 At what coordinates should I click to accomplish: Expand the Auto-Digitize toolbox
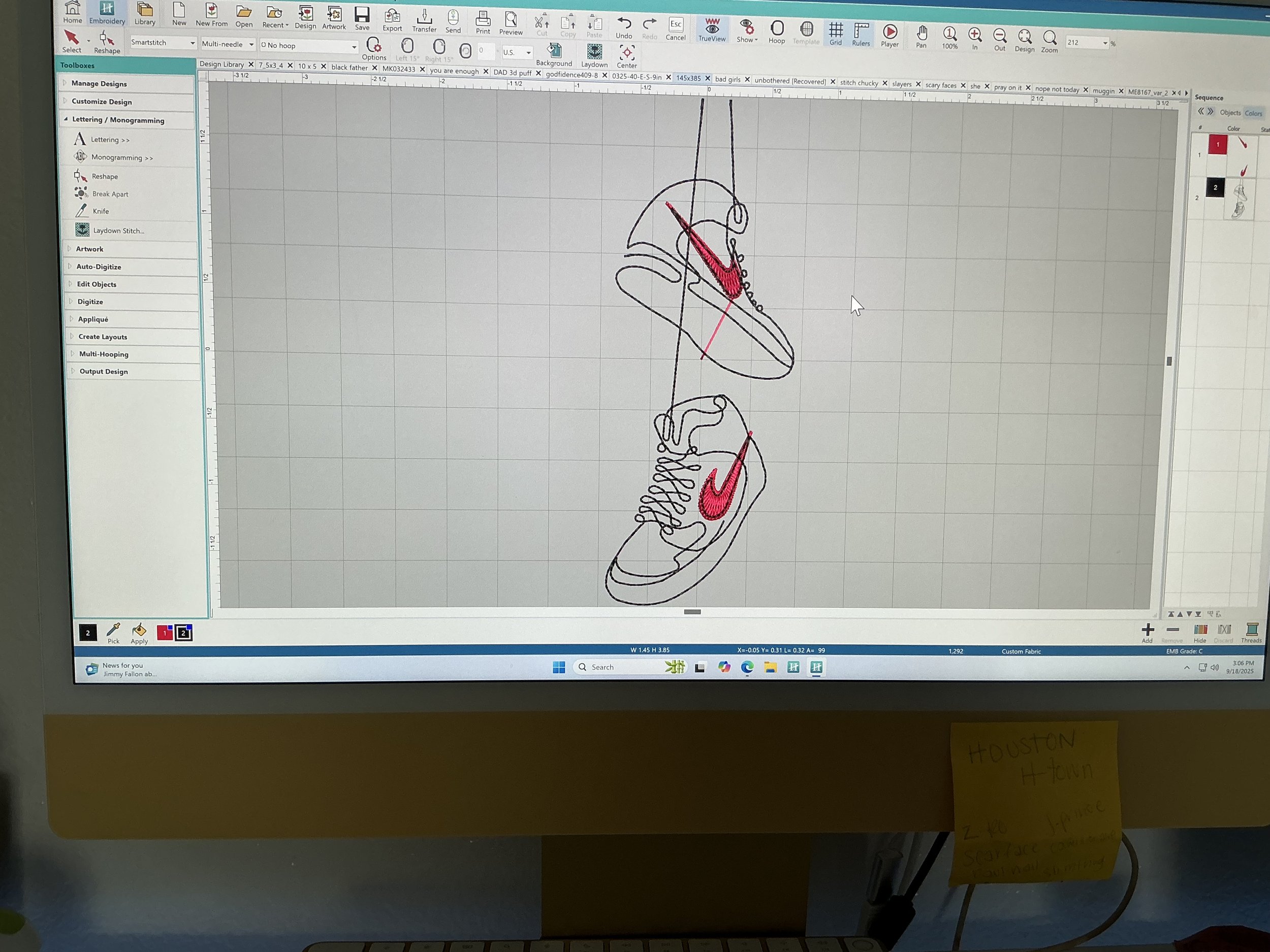click(98, 267)
